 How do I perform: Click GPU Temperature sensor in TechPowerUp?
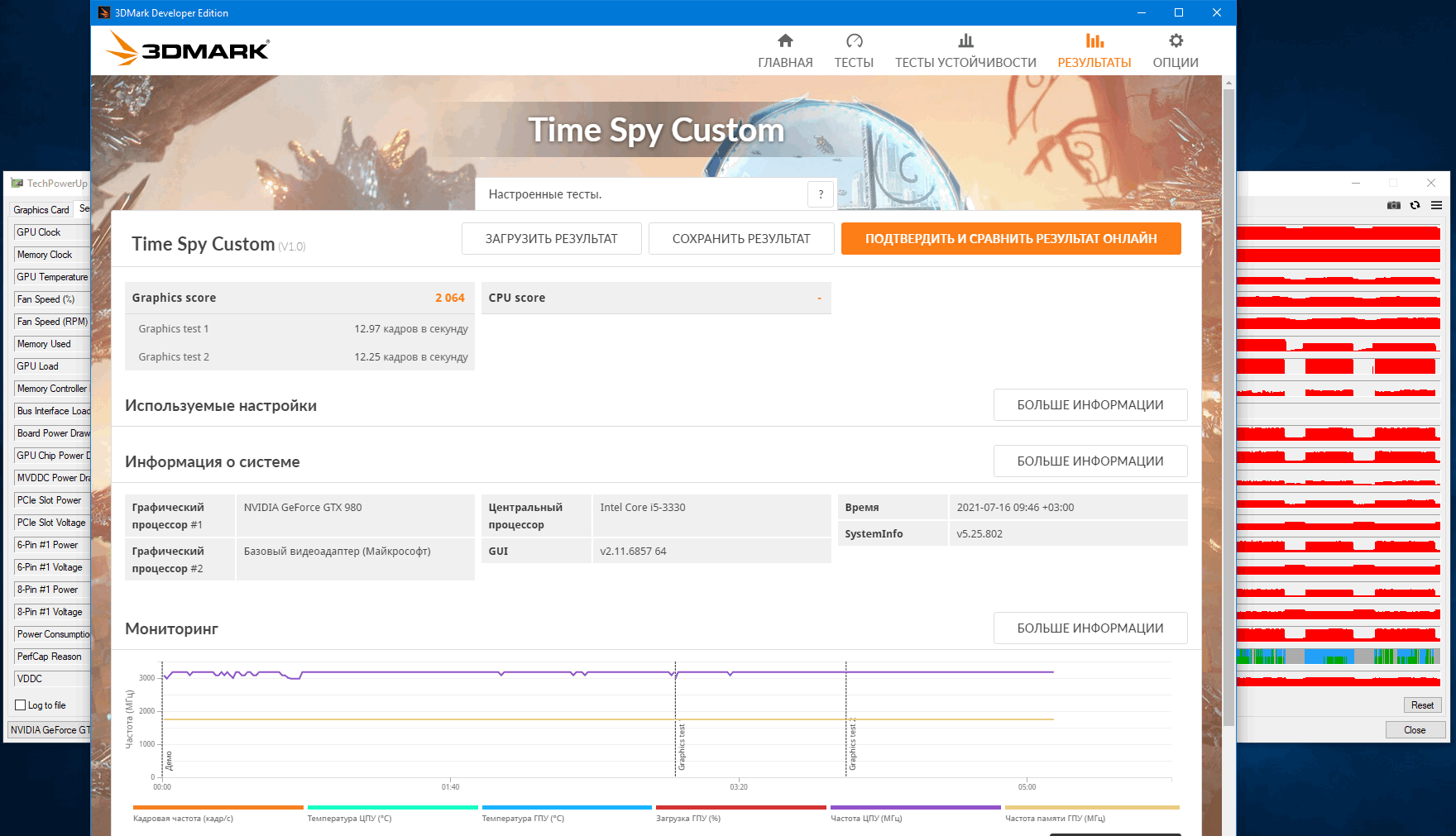52,277
